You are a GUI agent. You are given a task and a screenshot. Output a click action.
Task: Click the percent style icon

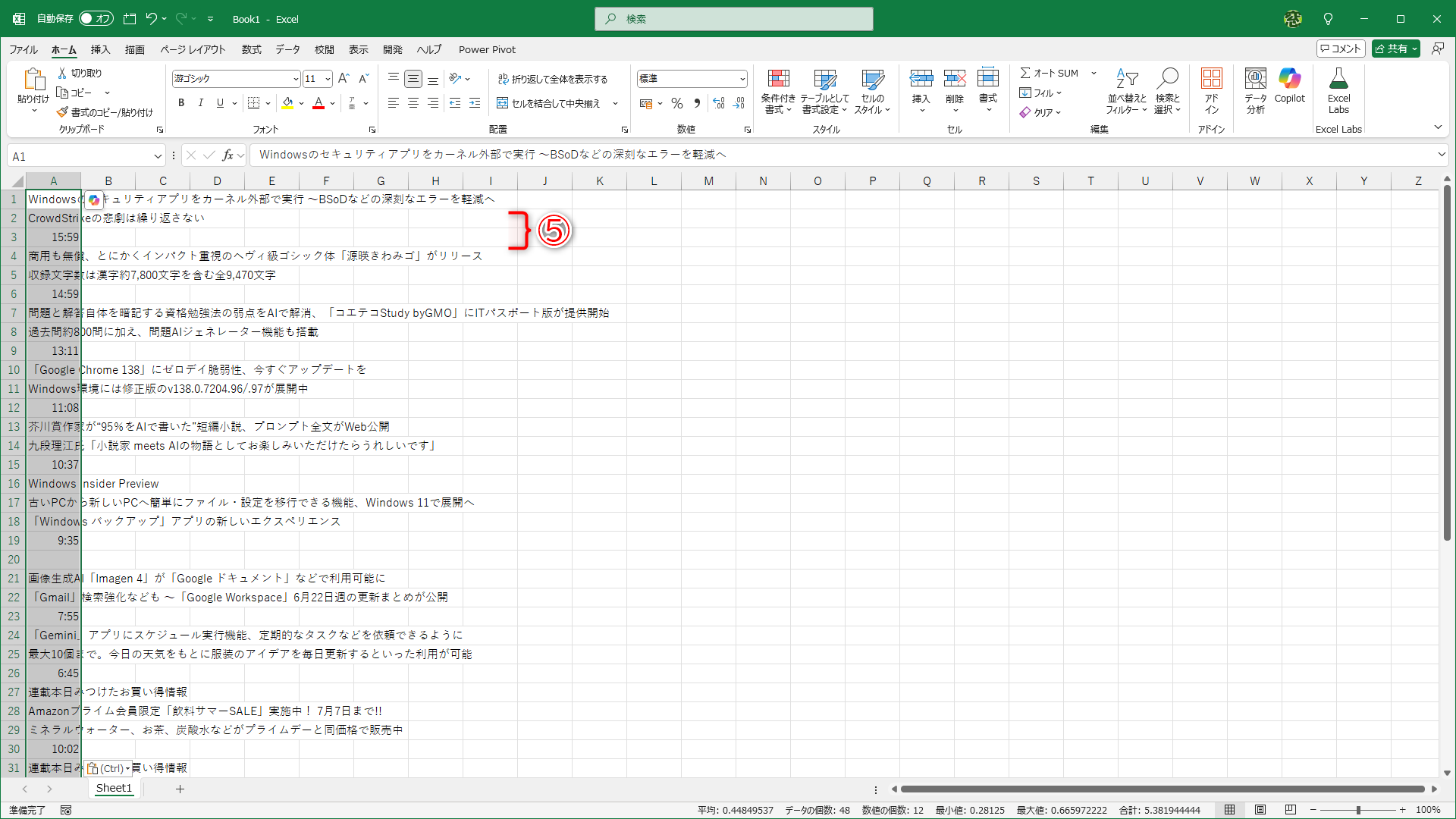pos(677,103)
